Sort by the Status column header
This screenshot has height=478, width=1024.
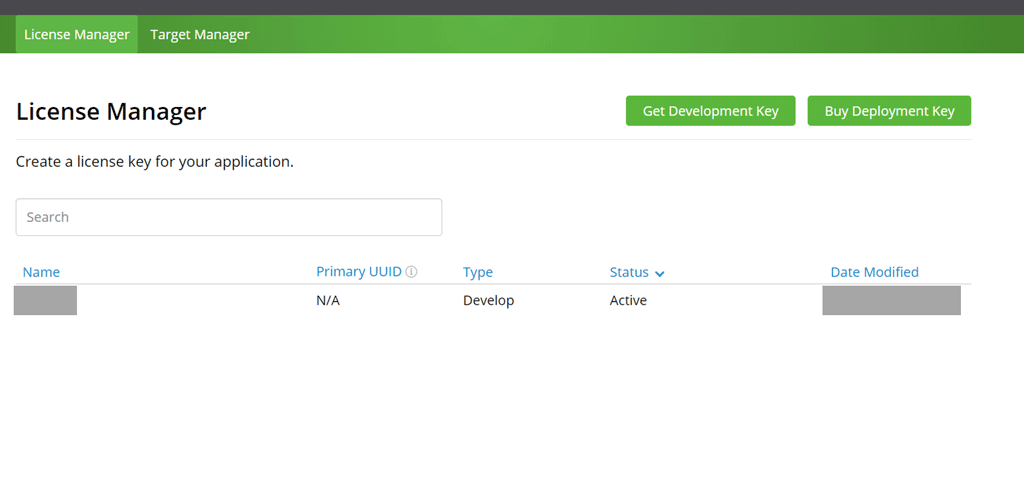pos(630,272)
